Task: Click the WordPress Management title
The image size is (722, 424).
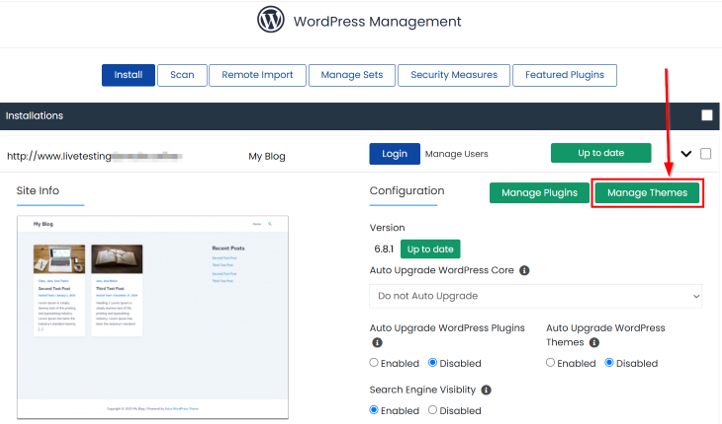Action: point(377,22)
